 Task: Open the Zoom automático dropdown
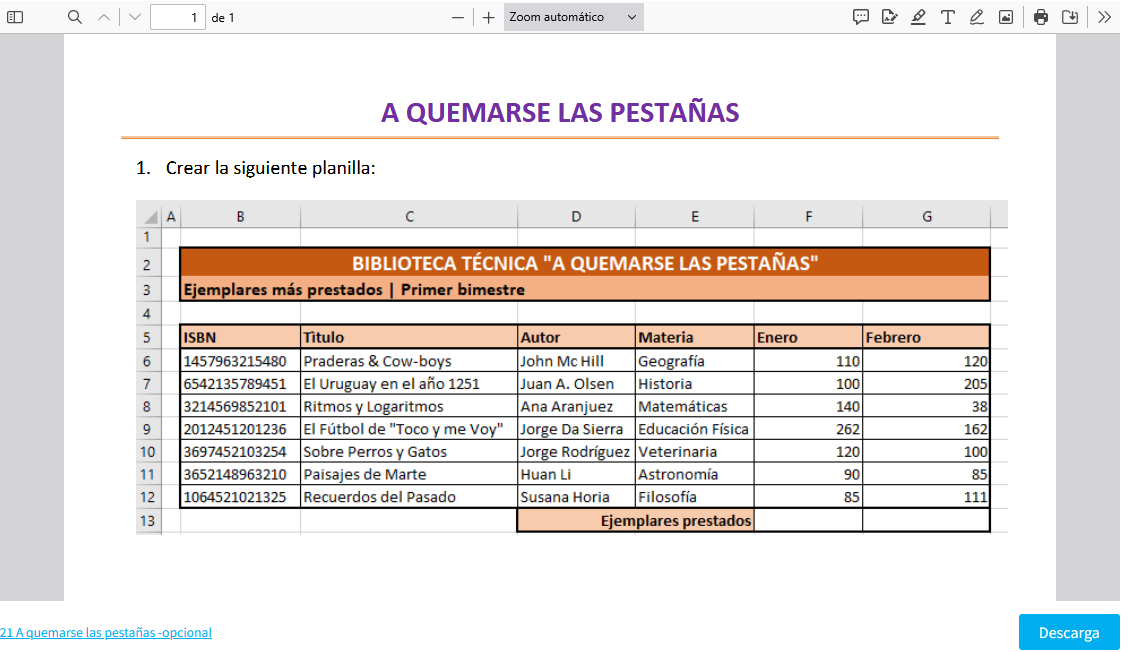click(x=573, y=17)
